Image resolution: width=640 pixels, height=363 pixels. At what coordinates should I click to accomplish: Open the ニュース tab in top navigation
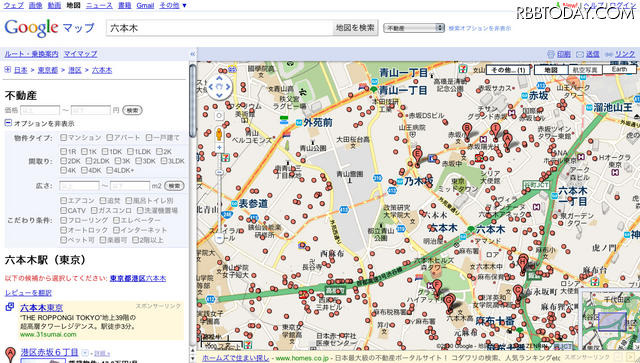click(x=99, y=5)
